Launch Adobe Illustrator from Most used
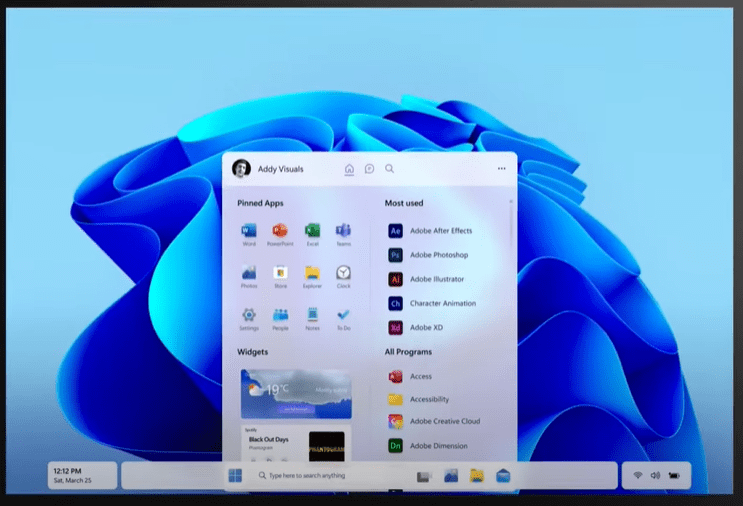This screenshot has width=743, height=506. pyautogui.click(x=426, y=279)
